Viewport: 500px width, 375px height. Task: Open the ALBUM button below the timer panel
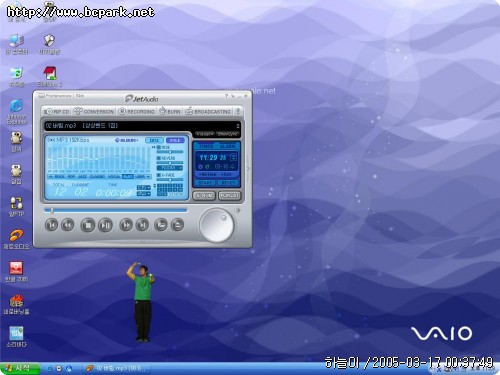point(204,196)
